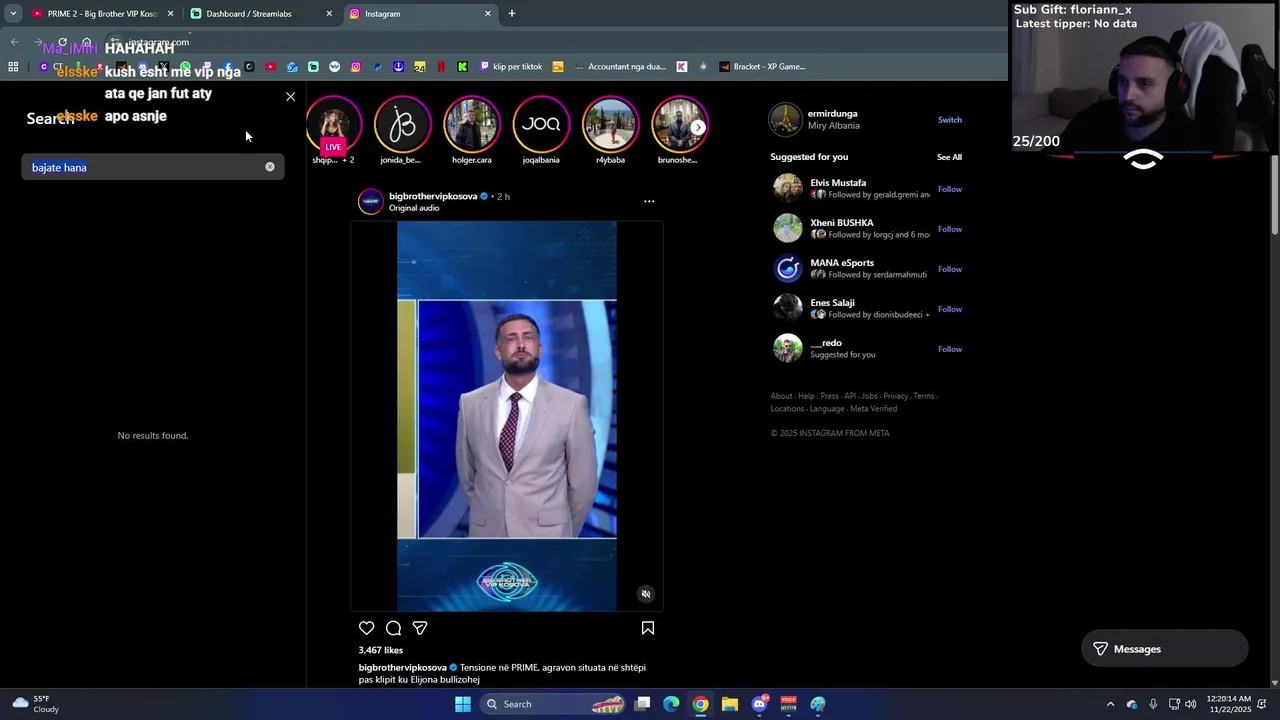Click the search field containing 'bajate hana'

click(153, 167)
